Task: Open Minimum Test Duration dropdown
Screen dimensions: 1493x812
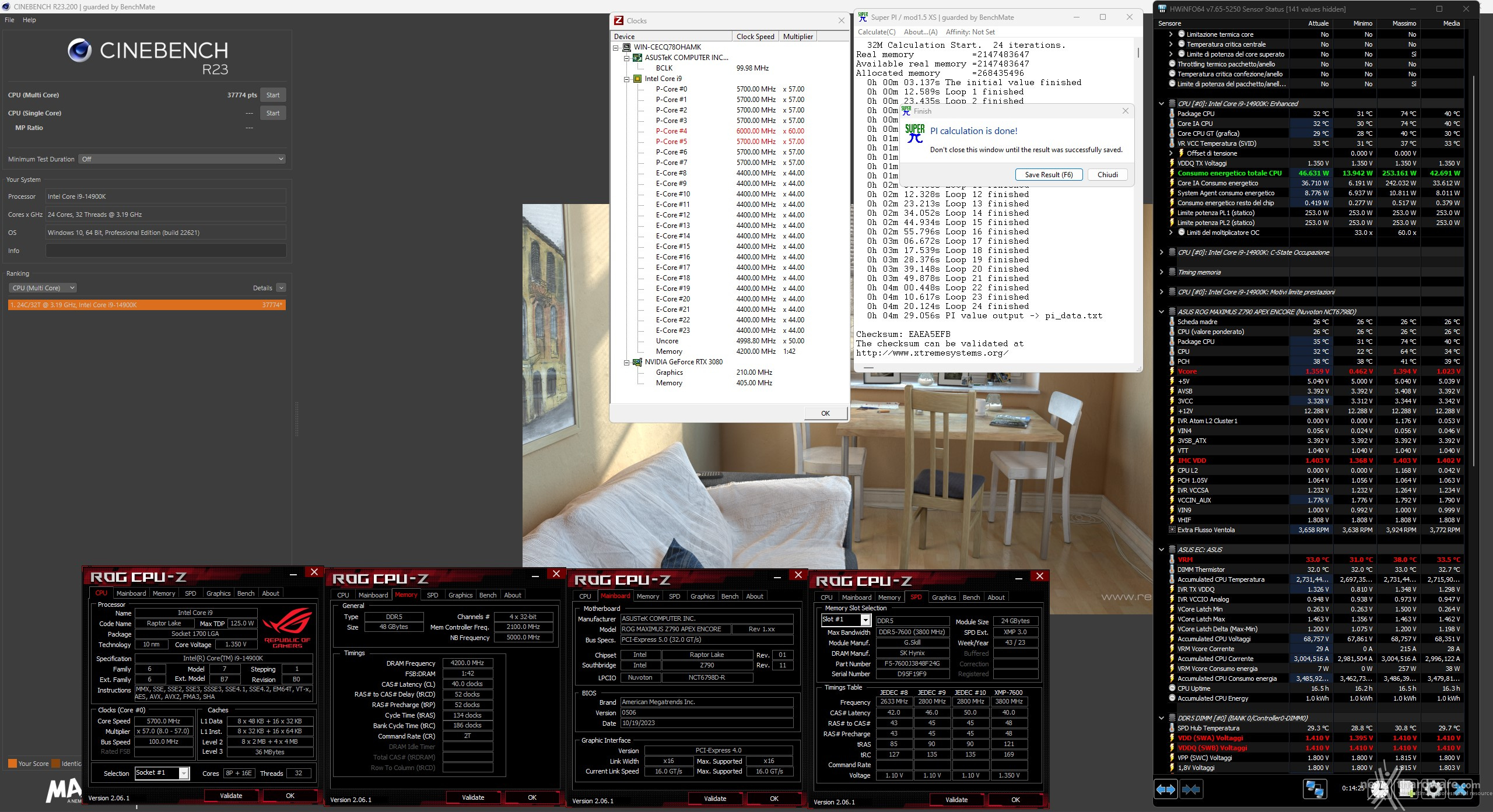Action: (x=183, y=159)
